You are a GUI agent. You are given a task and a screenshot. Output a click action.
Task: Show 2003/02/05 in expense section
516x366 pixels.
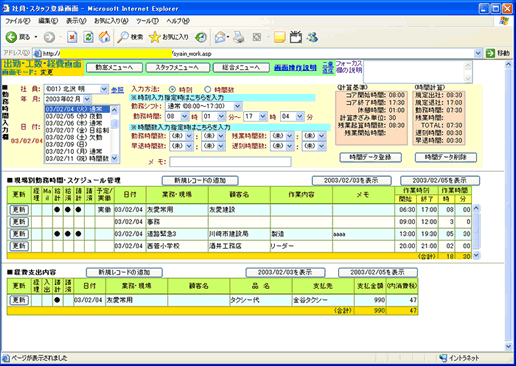click(378, 272)
